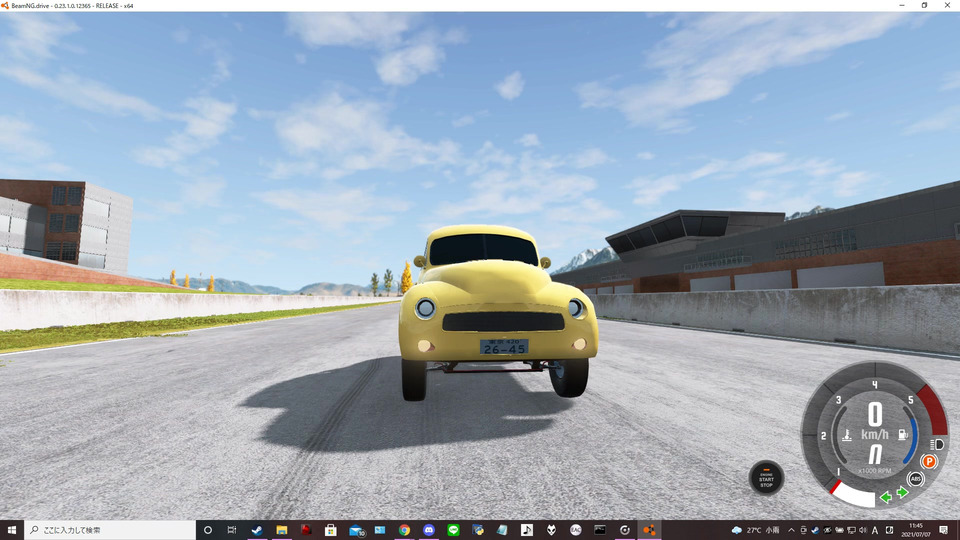
Task: Select the BeamNG.drive taskbar icon
Action: coord(649,530)
